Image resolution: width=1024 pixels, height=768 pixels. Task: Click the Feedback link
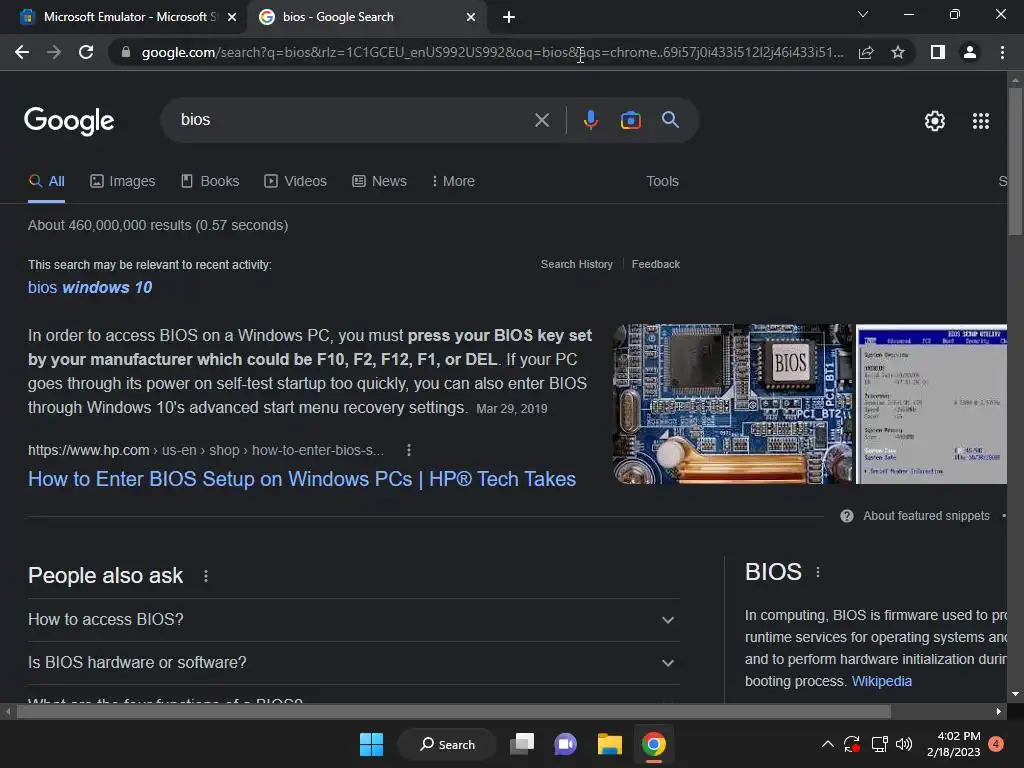tap(656, 264)
